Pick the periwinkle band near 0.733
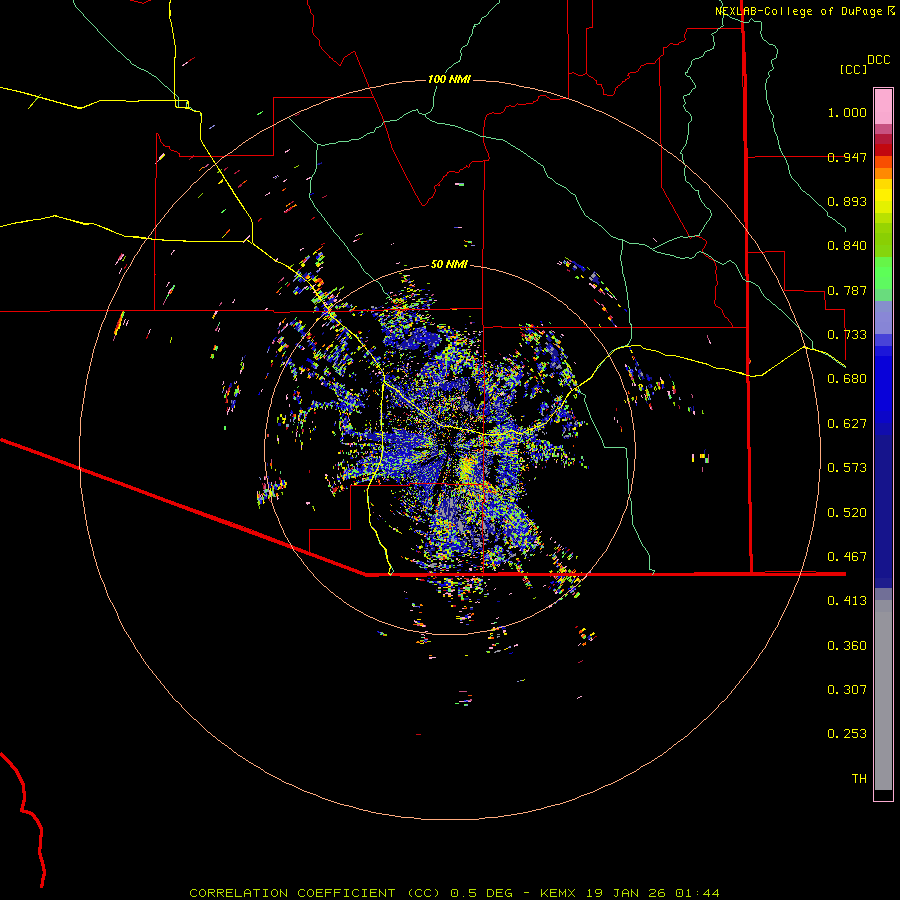 coord(883,318)
